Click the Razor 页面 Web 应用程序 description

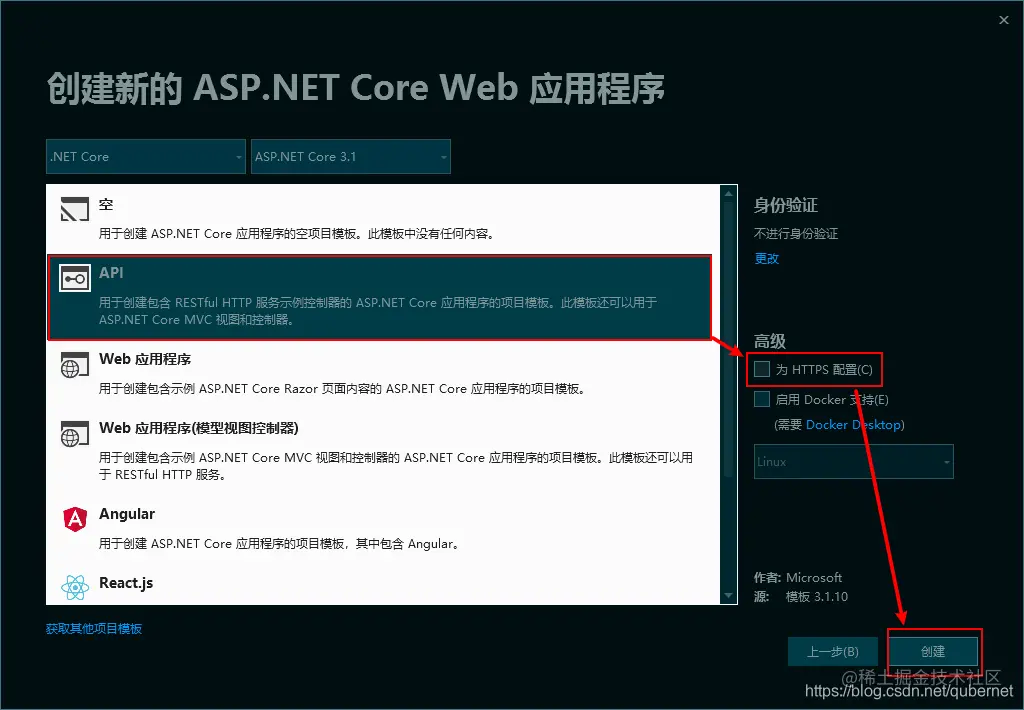[x=344, y=389]
